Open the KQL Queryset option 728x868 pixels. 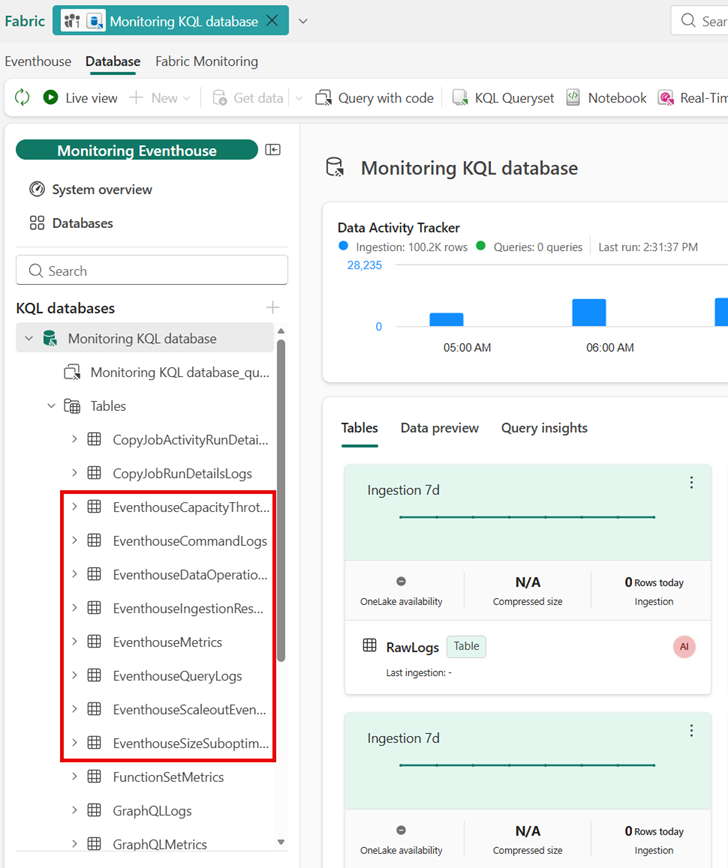click(x=503, y=98)
